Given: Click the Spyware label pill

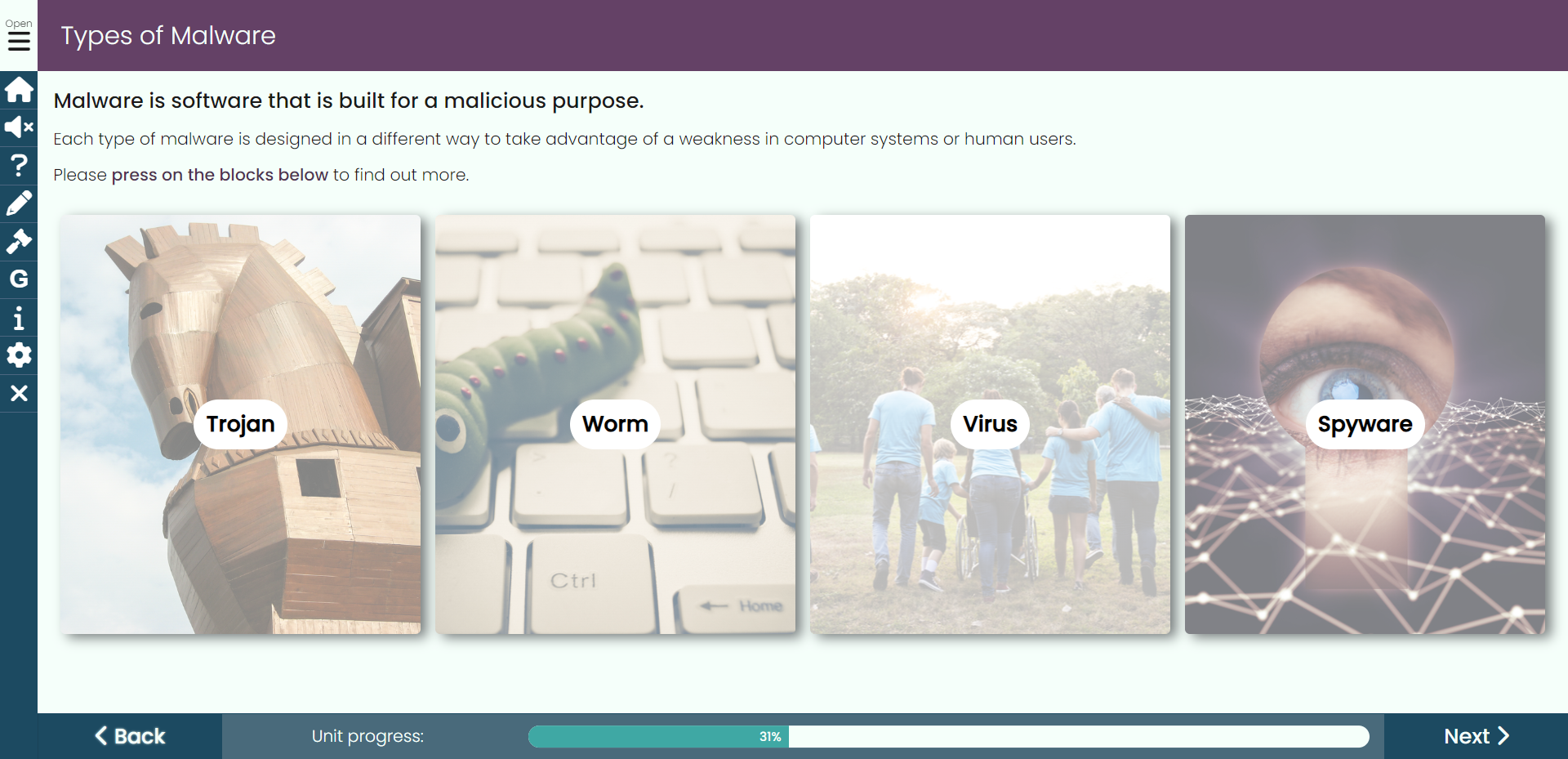Looking at the screenshot, I should (x=1365, y=424).
